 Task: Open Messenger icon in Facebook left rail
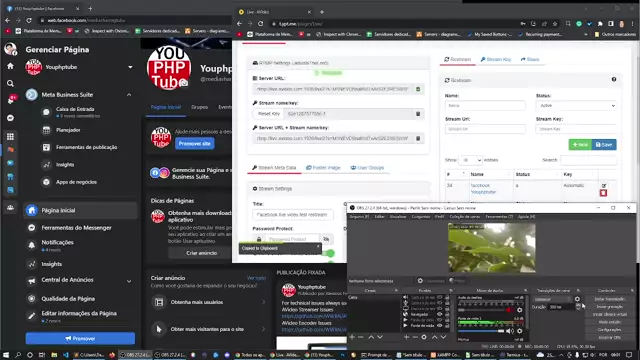pos(10,118)
